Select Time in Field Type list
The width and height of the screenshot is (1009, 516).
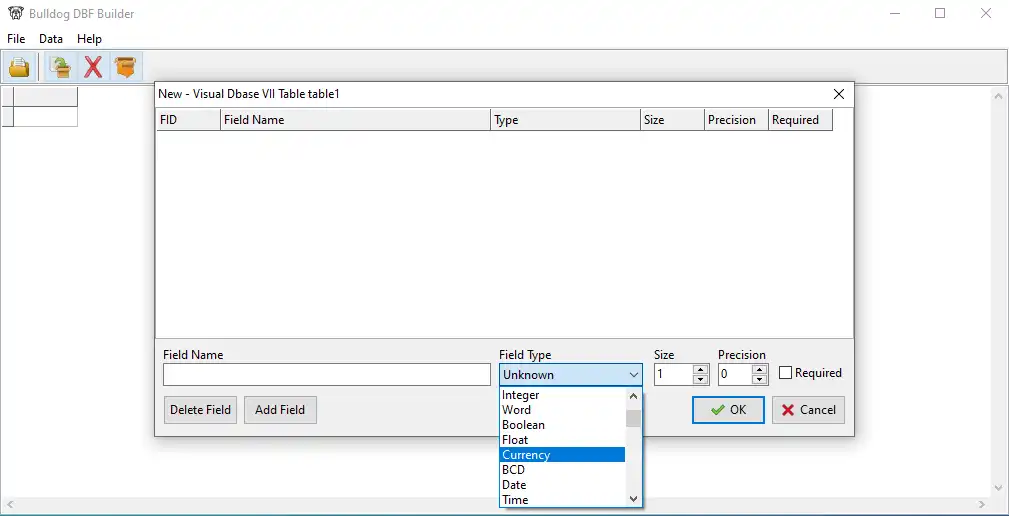click(563, 499)
